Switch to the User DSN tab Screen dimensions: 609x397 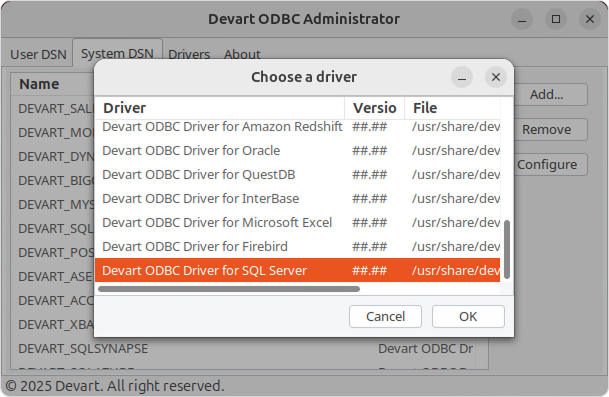[x=38, y=54]
